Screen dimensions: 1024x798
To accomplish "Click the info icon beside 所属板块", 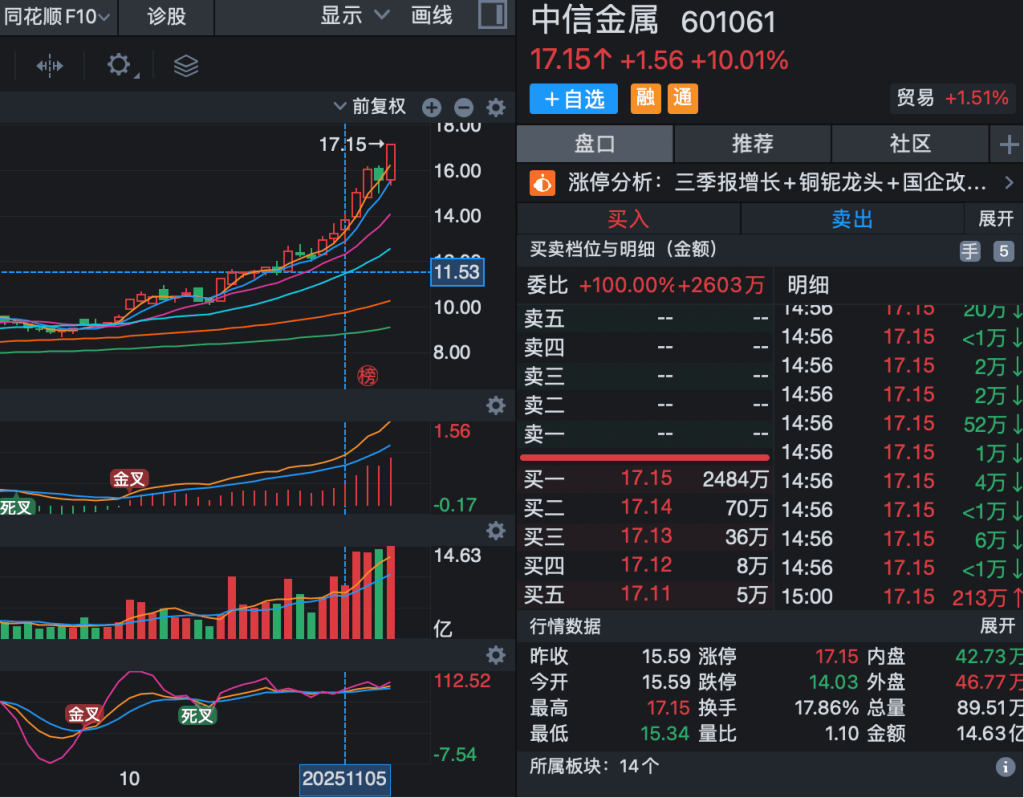I will [1005, 767].
